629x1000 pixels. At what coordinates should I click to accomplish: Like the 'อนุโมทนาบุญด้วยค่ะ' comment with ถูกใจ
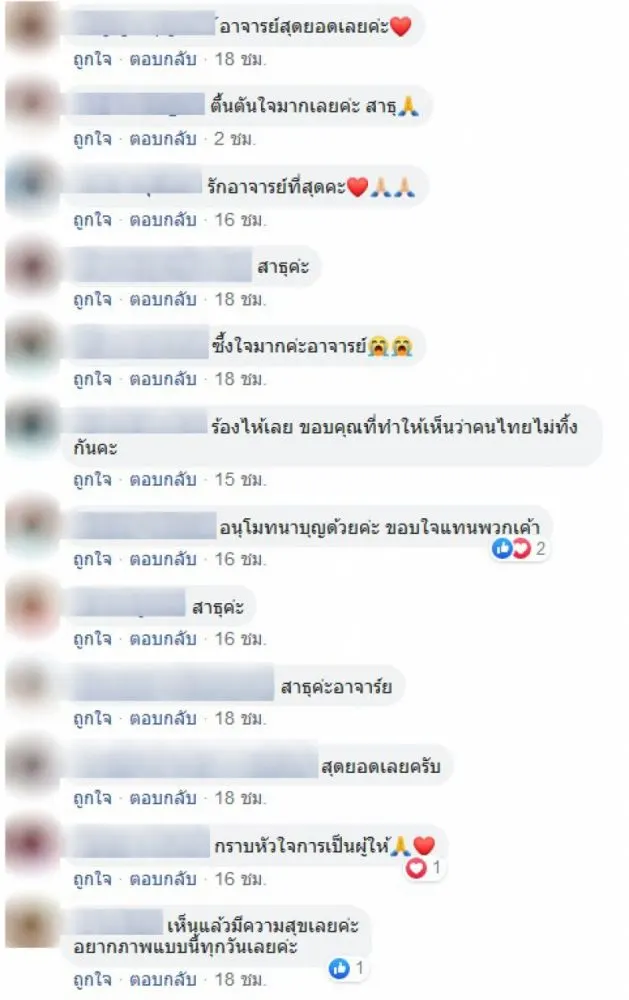[92, 559]
